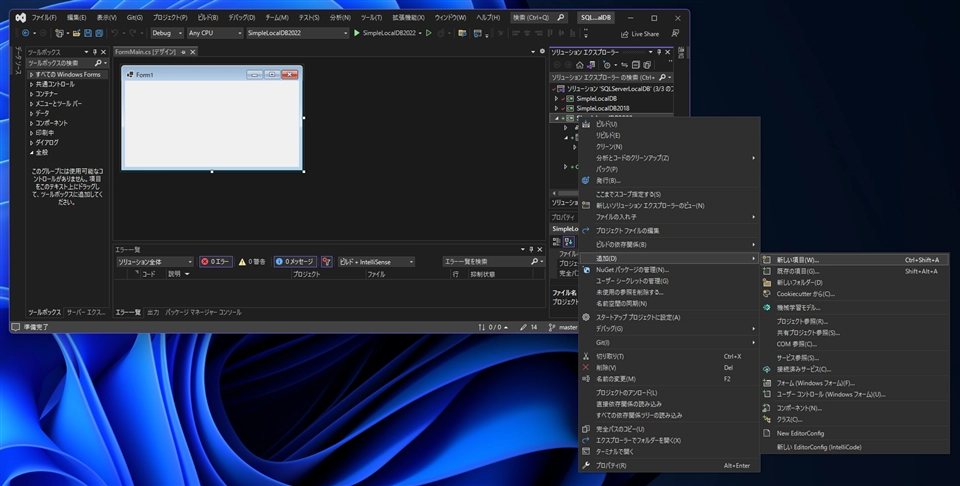Open the Any CPU platform dropdown

tap(214, 33)
